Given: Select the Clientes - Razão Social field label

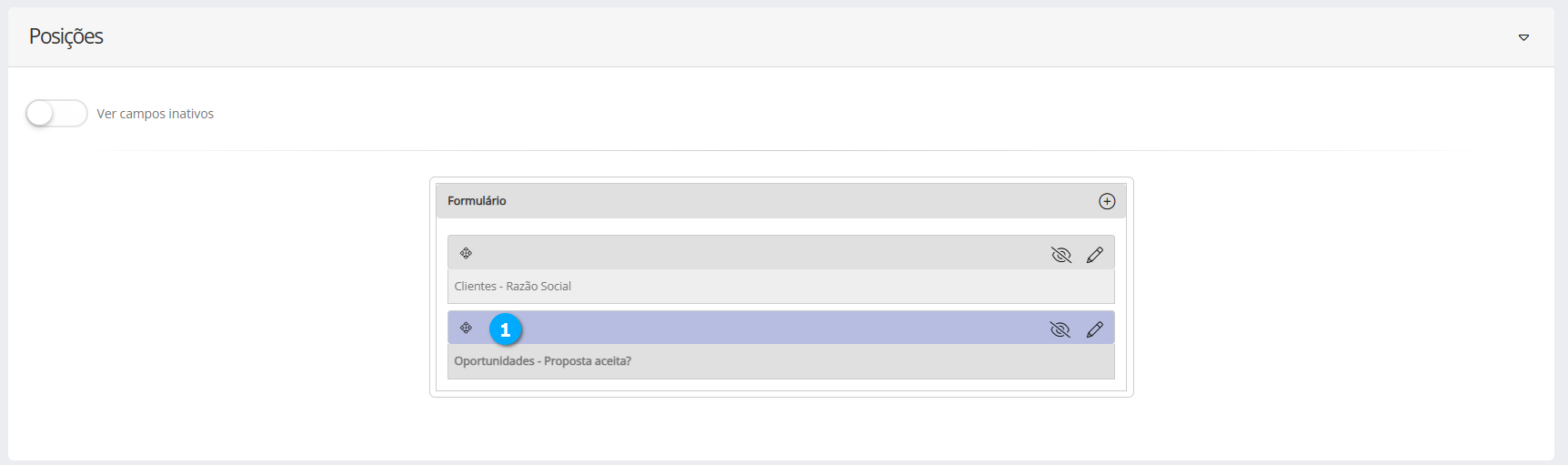Looking at the screenshot, I should [x=513, y=287].
